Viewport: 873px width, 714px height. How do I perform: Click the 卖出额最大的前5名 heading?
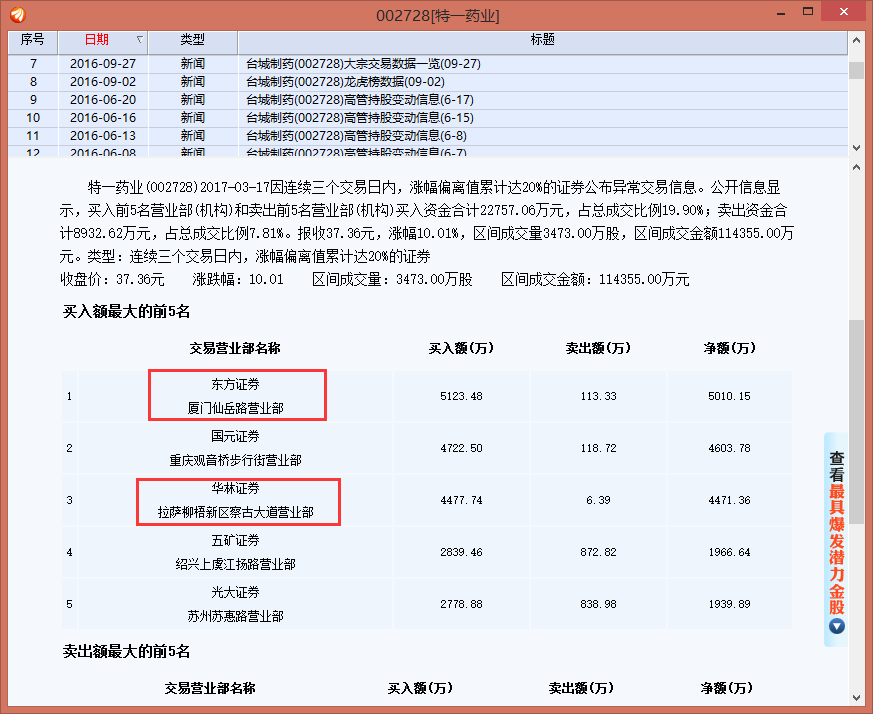click(x=126, y=651)
